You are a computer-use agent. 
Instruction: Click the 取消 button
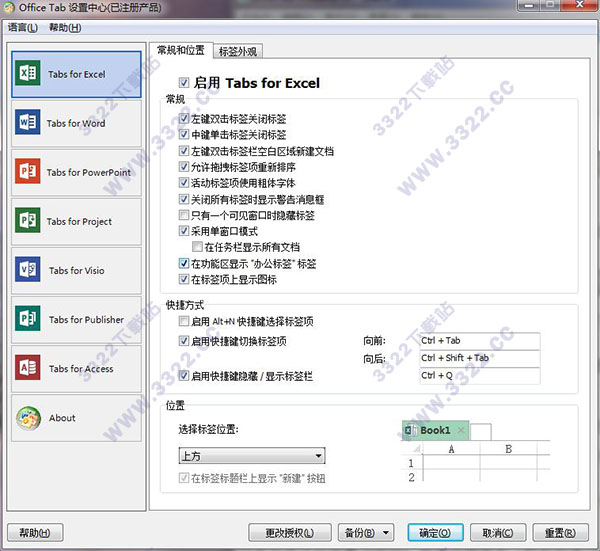pyautogui.click(x=497, y=533)
